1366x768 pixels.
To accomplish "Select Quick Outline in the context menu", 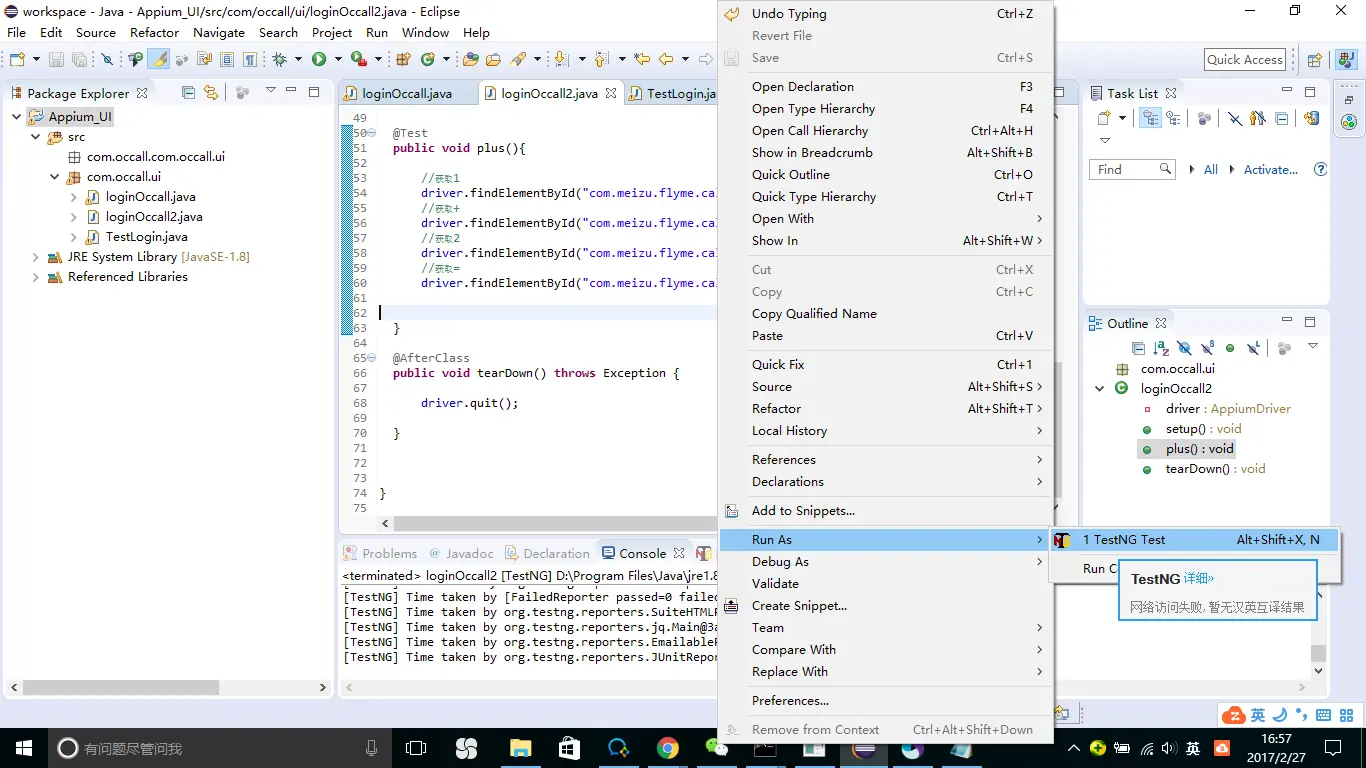I will [x=886, y=175].
